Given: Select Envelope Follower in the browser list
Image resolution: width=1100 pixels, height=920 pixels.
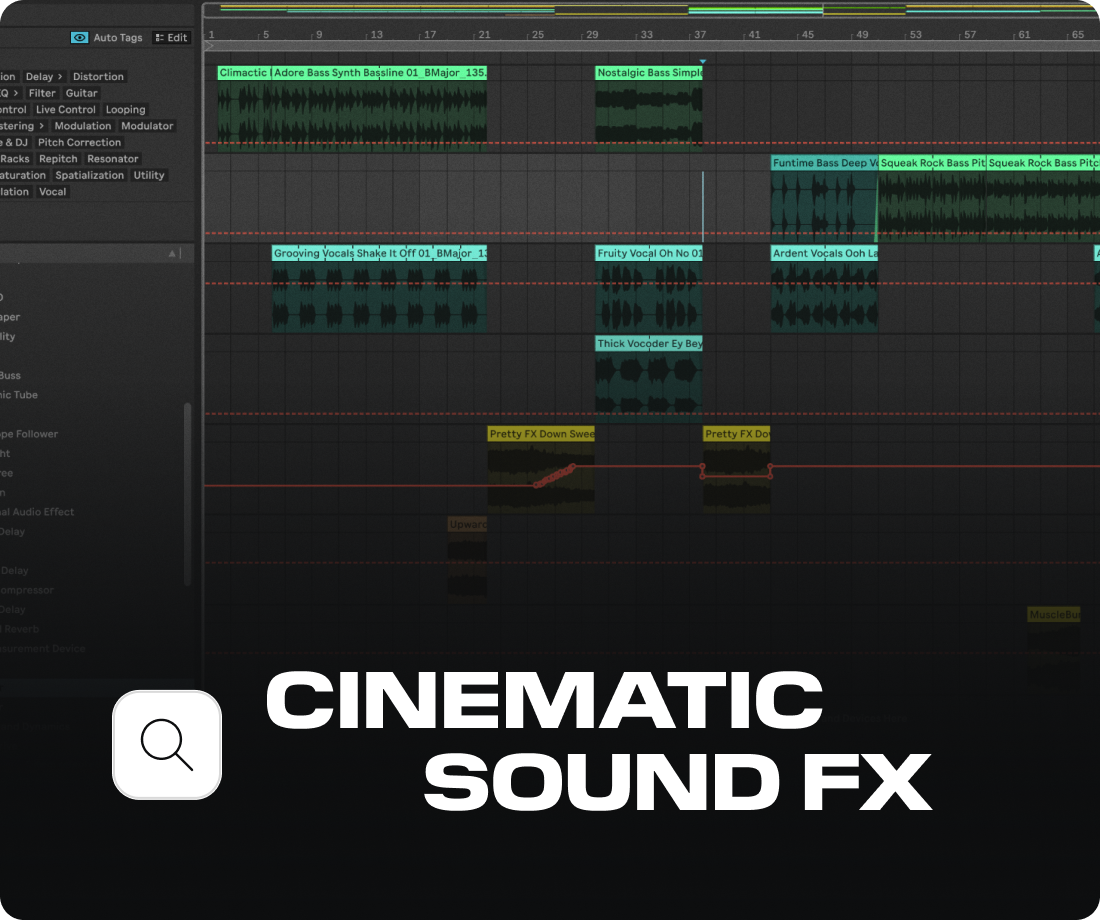Looking at the screenshot, I should point(30,434).
